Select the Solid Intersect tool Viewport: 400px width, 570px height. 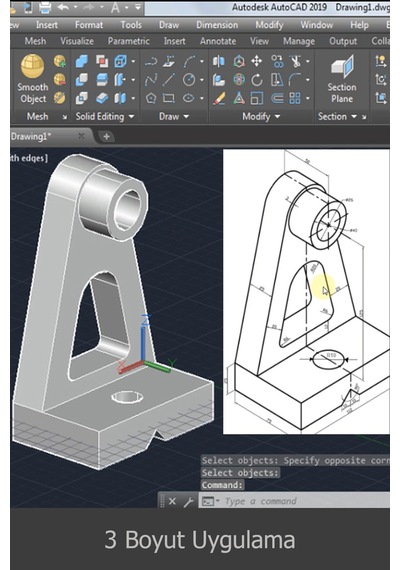(x=82, y=98)
